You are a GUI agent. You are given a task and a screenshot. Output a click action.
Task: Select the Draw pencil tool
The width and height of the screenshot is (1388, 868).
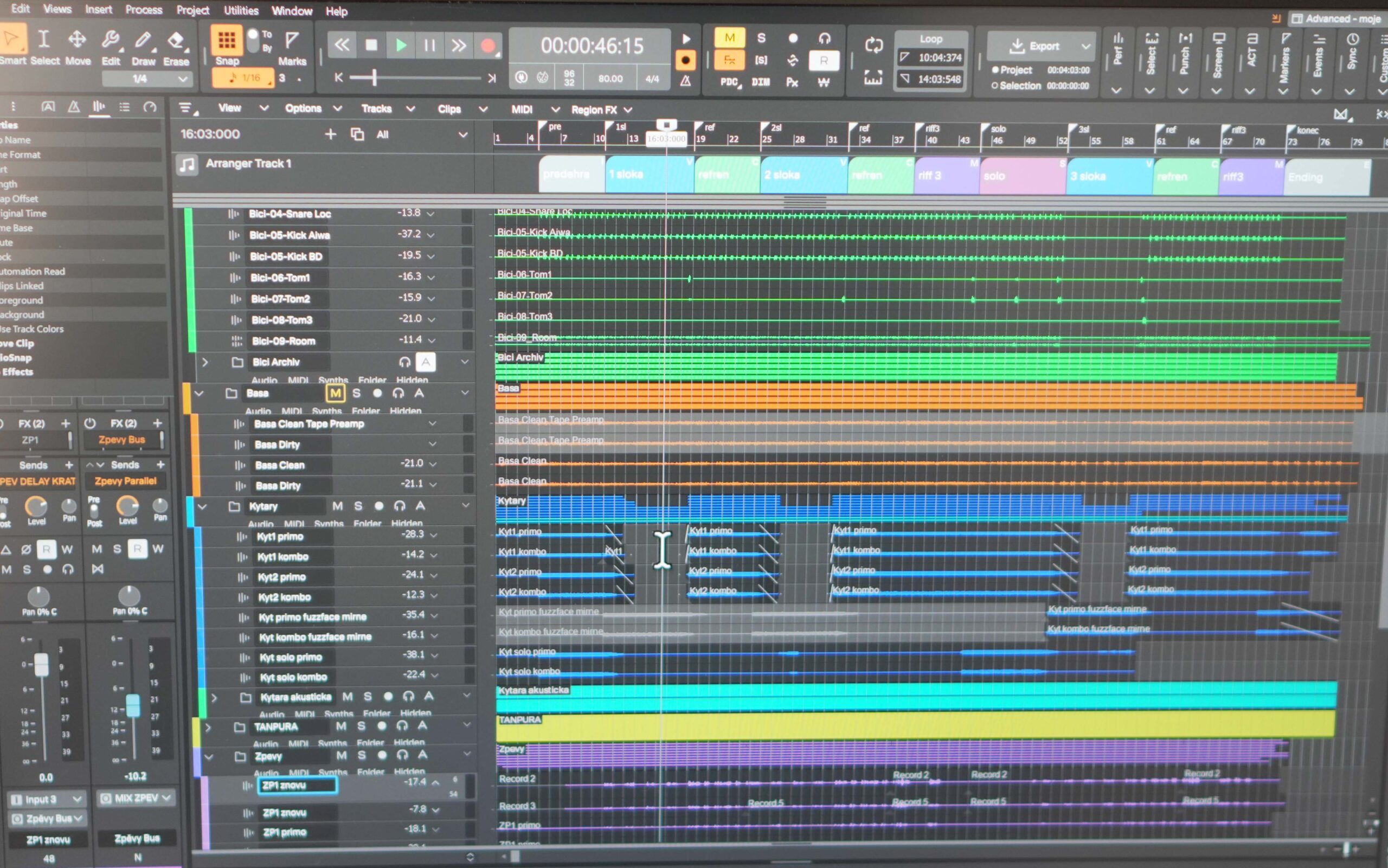click(143, 46)
